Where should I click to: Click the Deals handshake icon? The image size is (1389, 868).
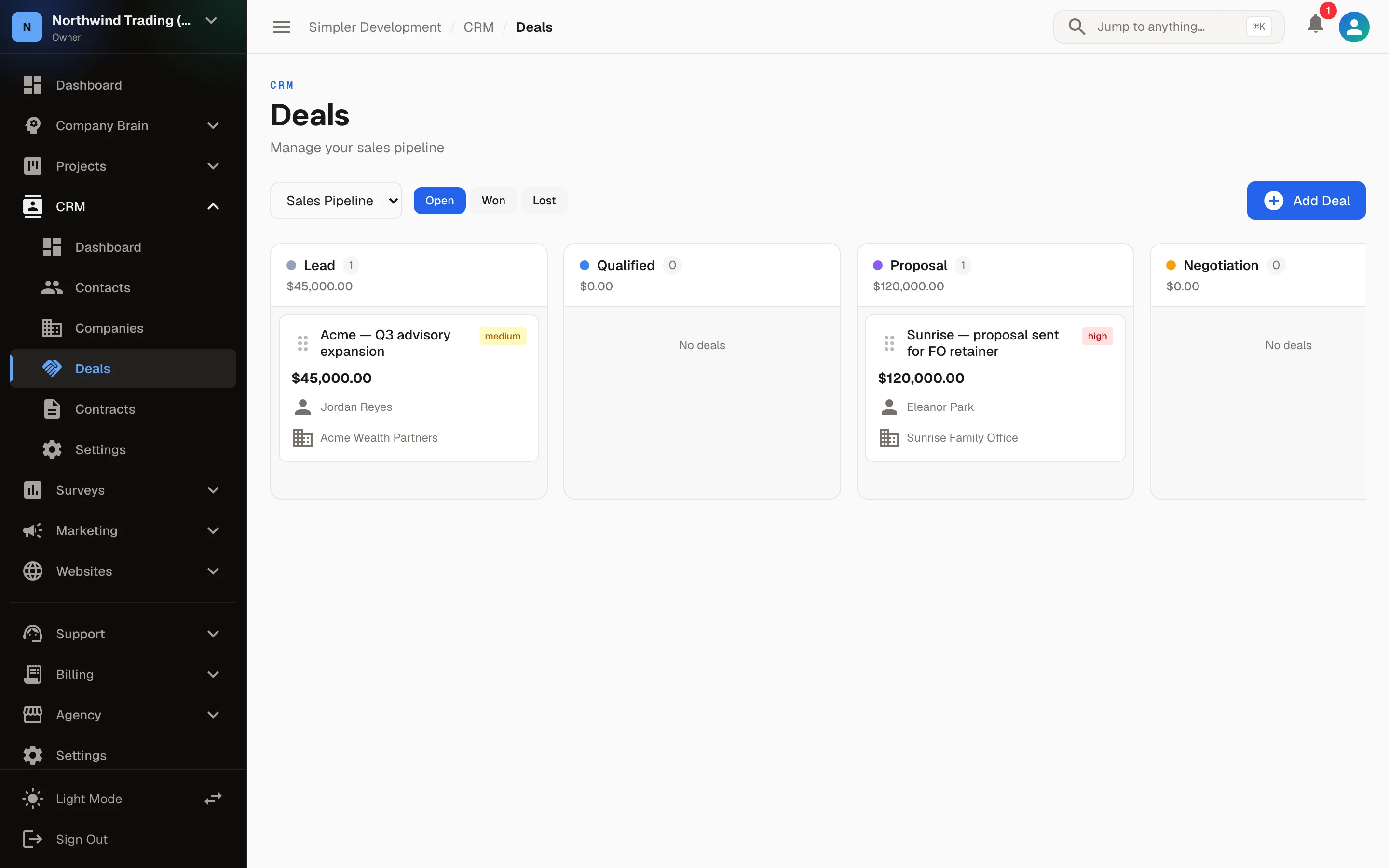pos(52,368)
